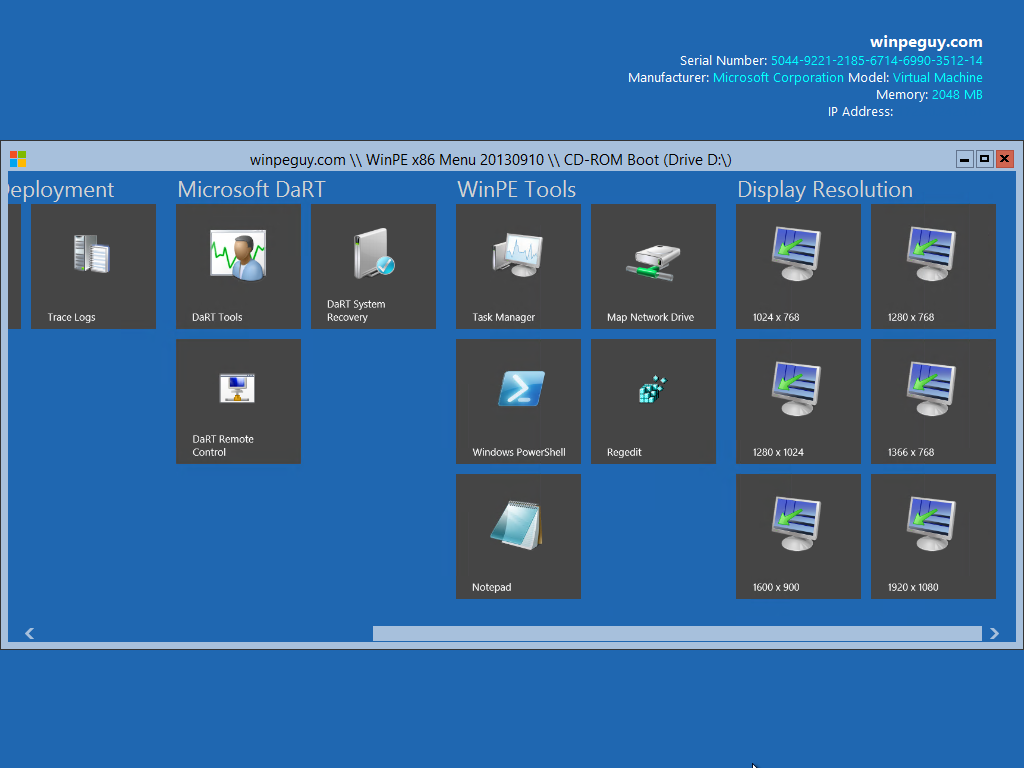Open Windows PowerShell
This screenshot has height=768, width=1024.
point(518,401)
